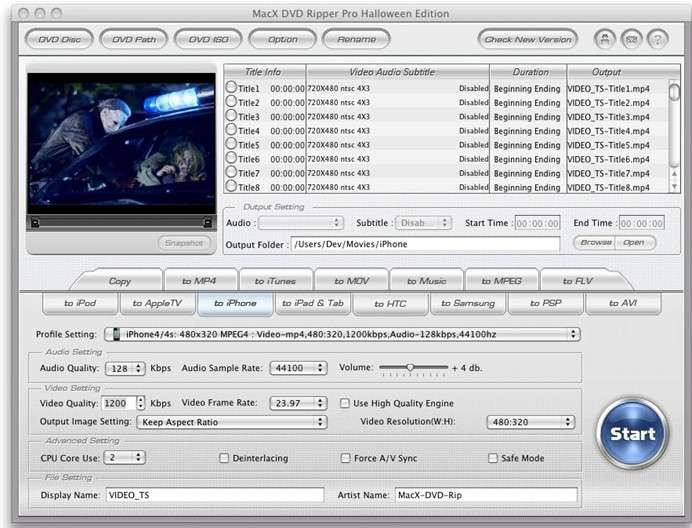The height and width of the screenshot is (528, 692).
Task: Open the Audio Quality dropdown
Action: coord(125,368)
